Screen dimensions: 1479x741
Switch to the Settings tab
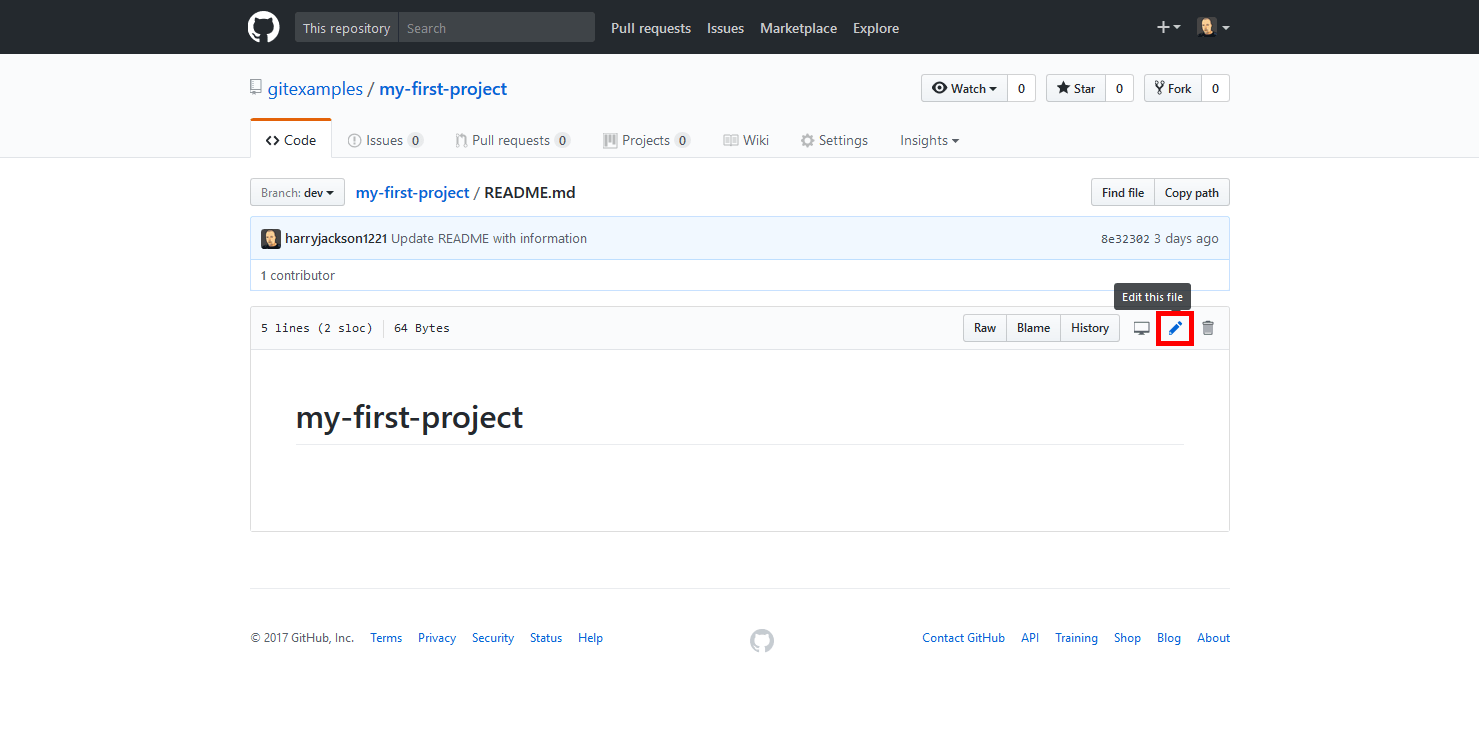point(834,140)
